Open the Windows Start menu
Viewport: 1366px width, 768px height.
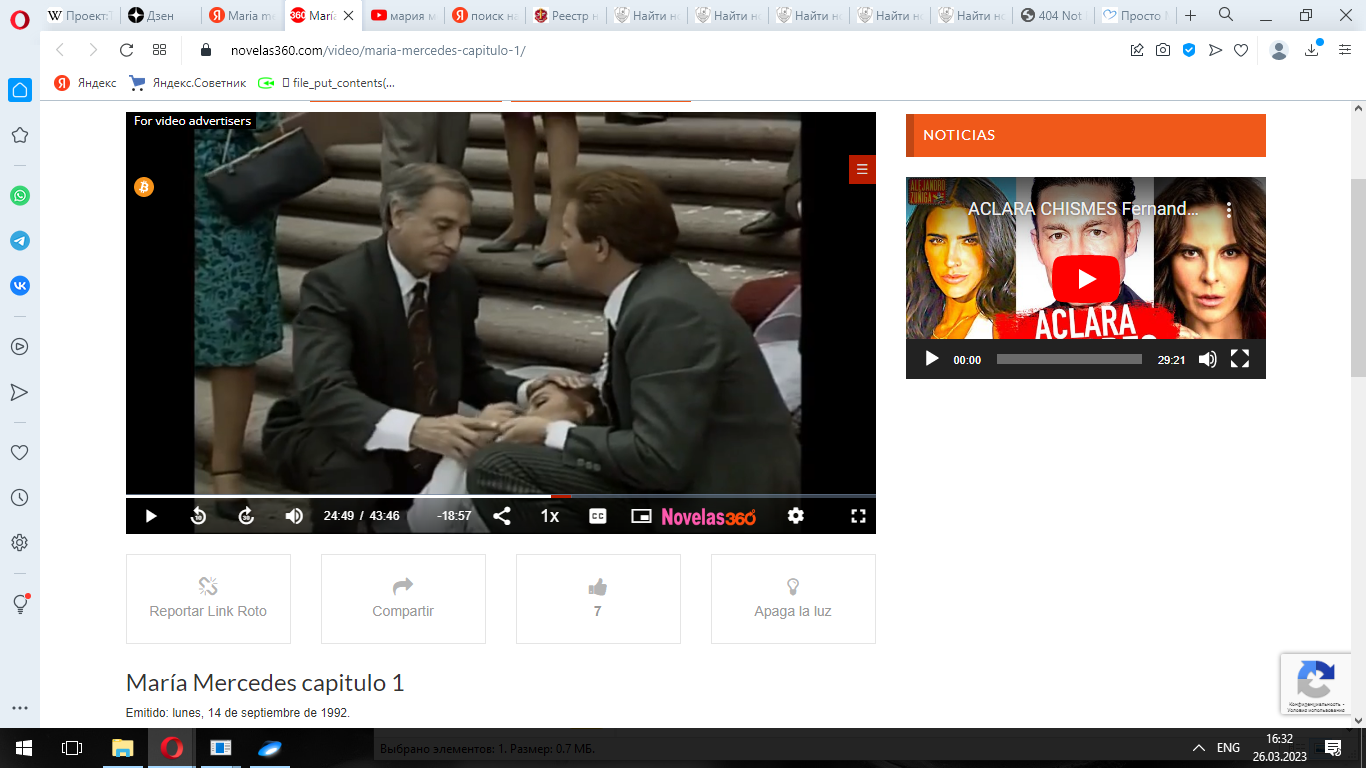click(x=23, y=747)
